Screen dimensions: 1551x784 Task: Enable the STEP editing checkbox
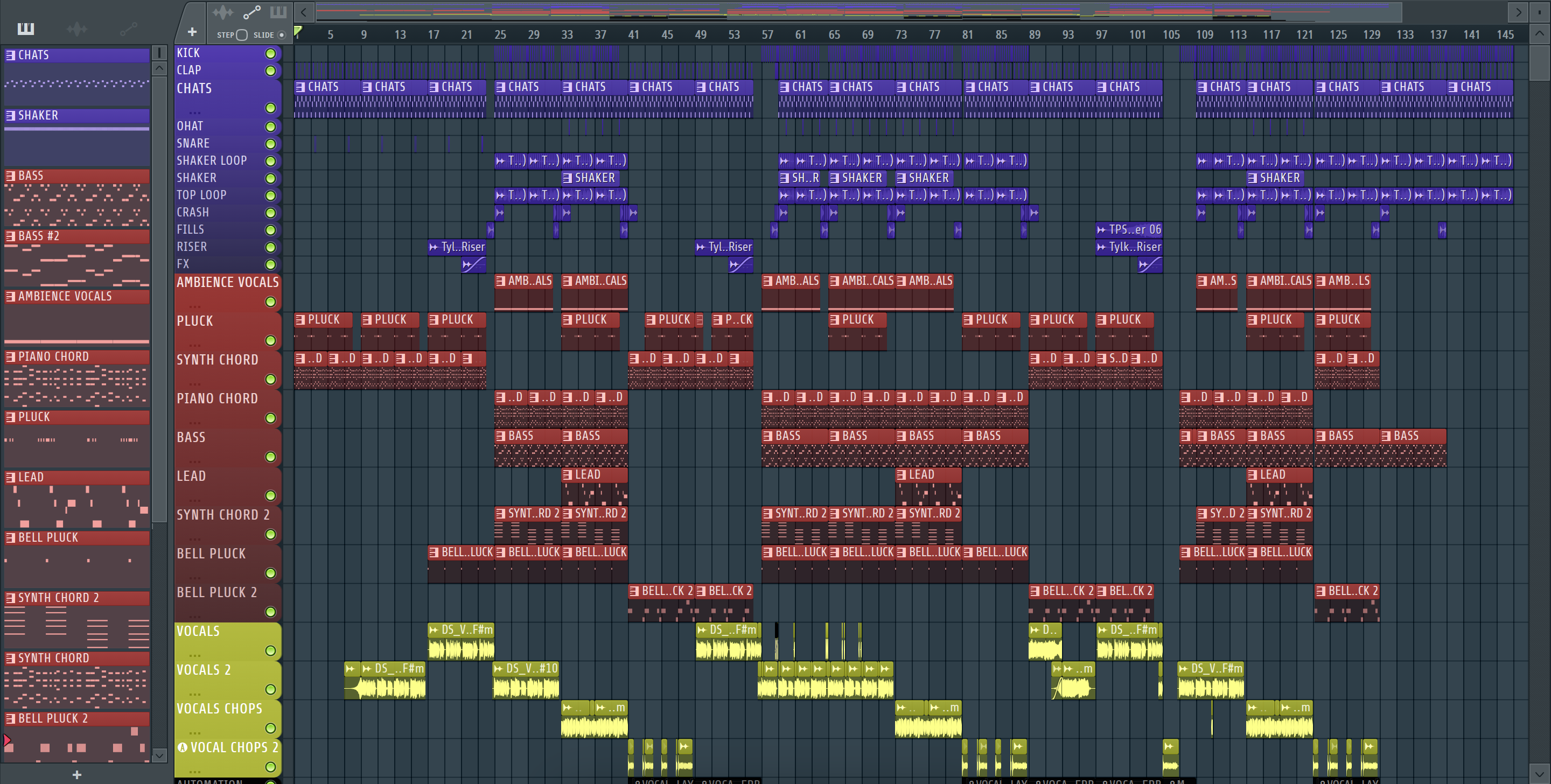[242, 35]
